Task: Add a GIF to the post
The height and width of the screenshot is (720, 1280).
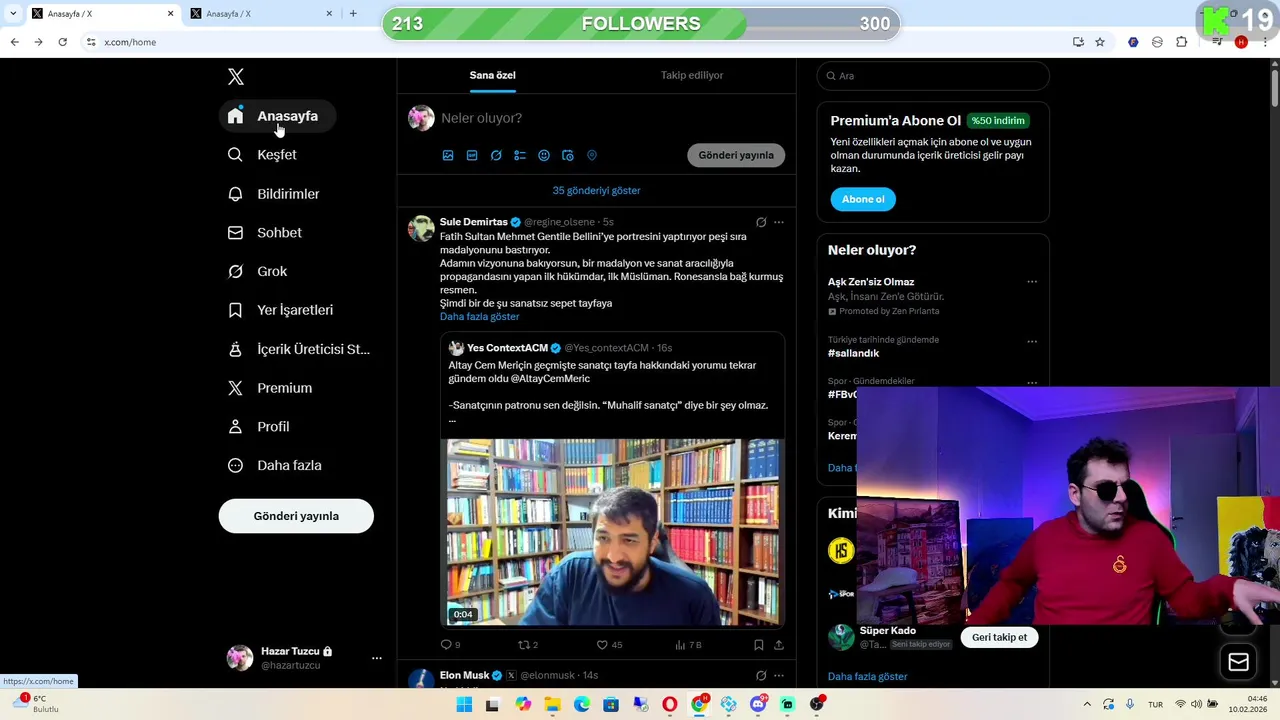Action: click(472, 155)
